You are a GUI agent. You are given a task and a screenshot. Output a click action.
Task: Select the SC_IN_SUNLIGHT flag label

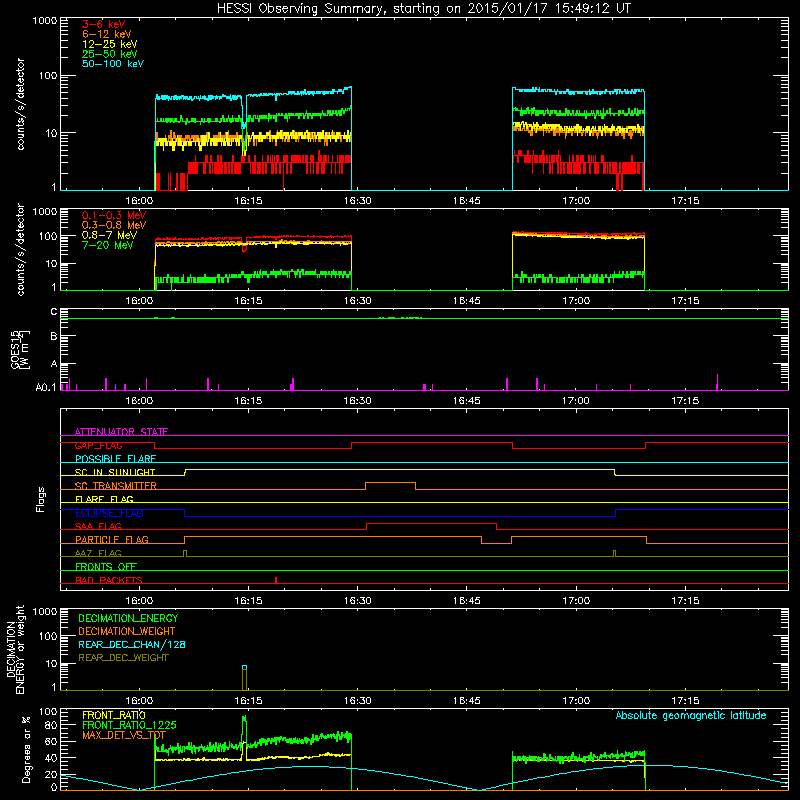coord(115,472)
